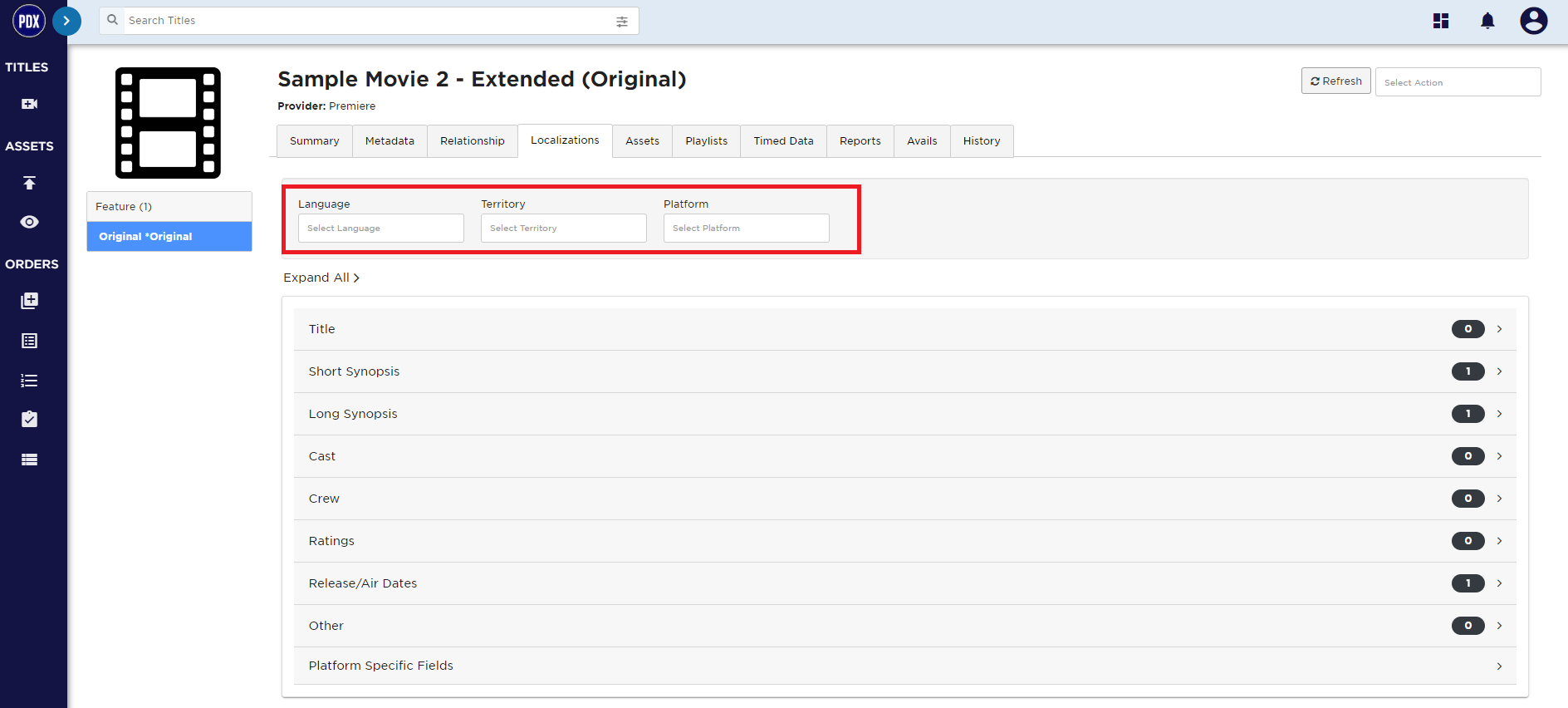Click the Platform Specific Fields label
This screenshot has width=1568, height=708.
[x=381, y=666]
